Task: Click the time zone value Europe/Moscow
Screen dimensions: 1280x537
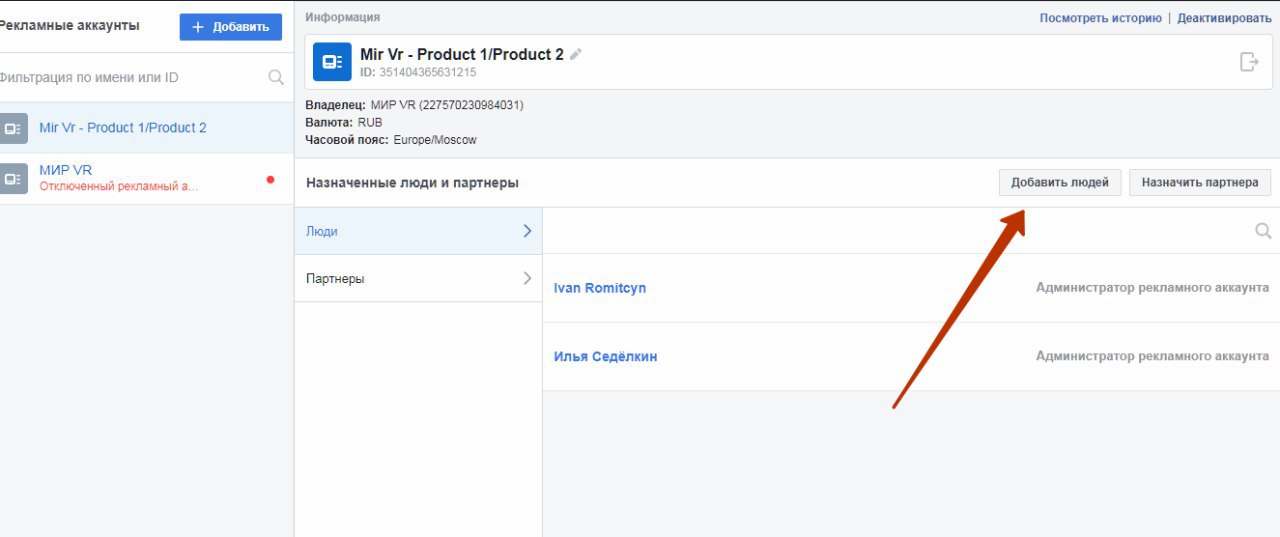Action: pos(435,140)
